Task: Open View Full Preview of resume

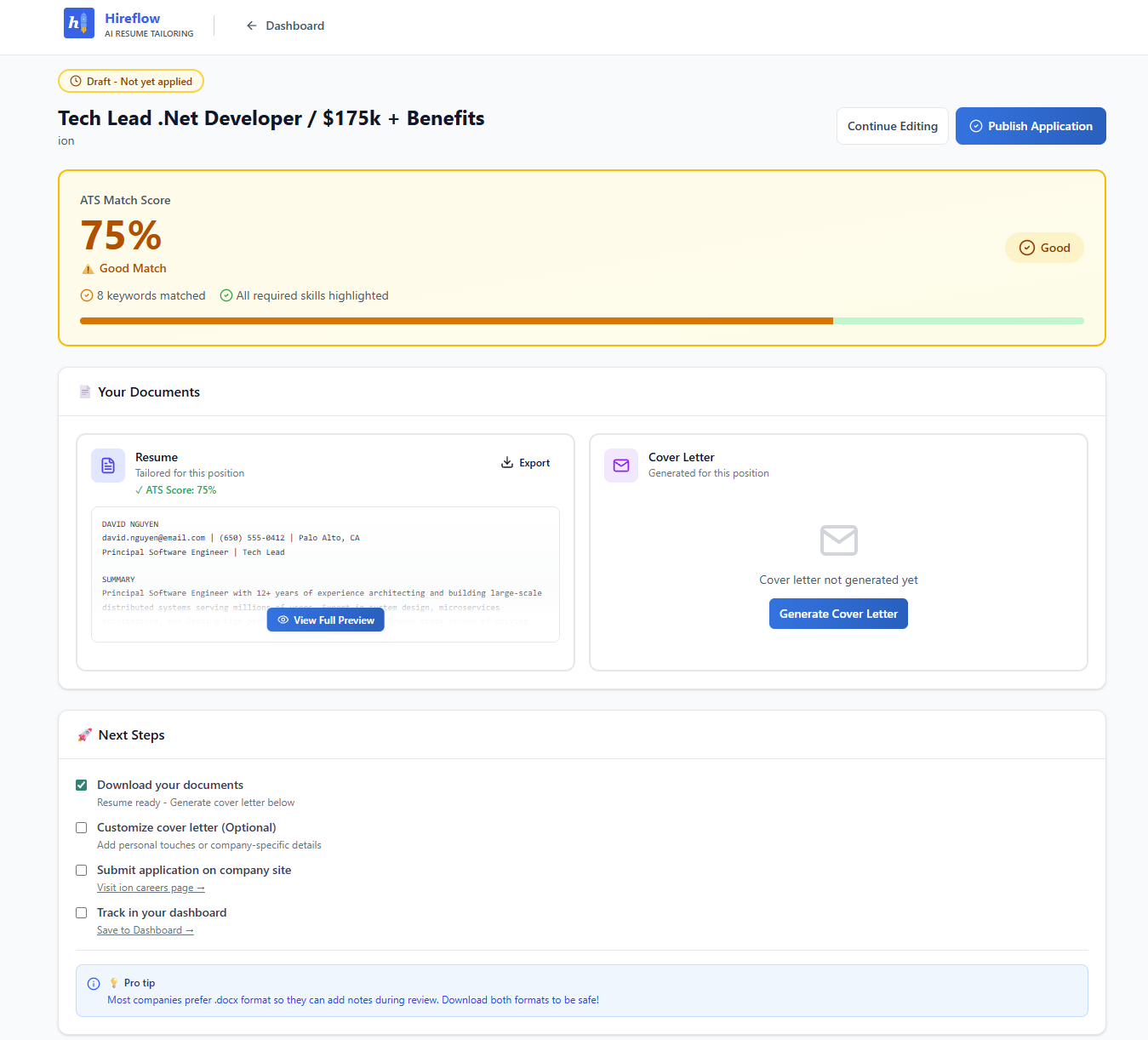Action: point(326,620)
